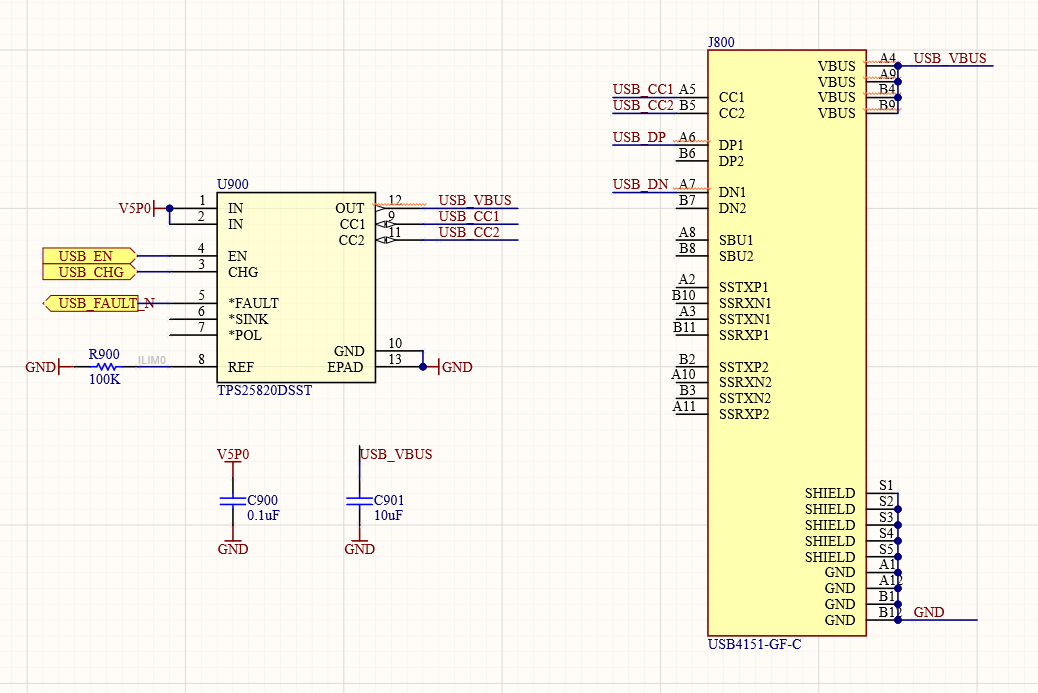1038x693 pixels.
Task: Click the C900 designator text
Action: click(x=262, y=500)
